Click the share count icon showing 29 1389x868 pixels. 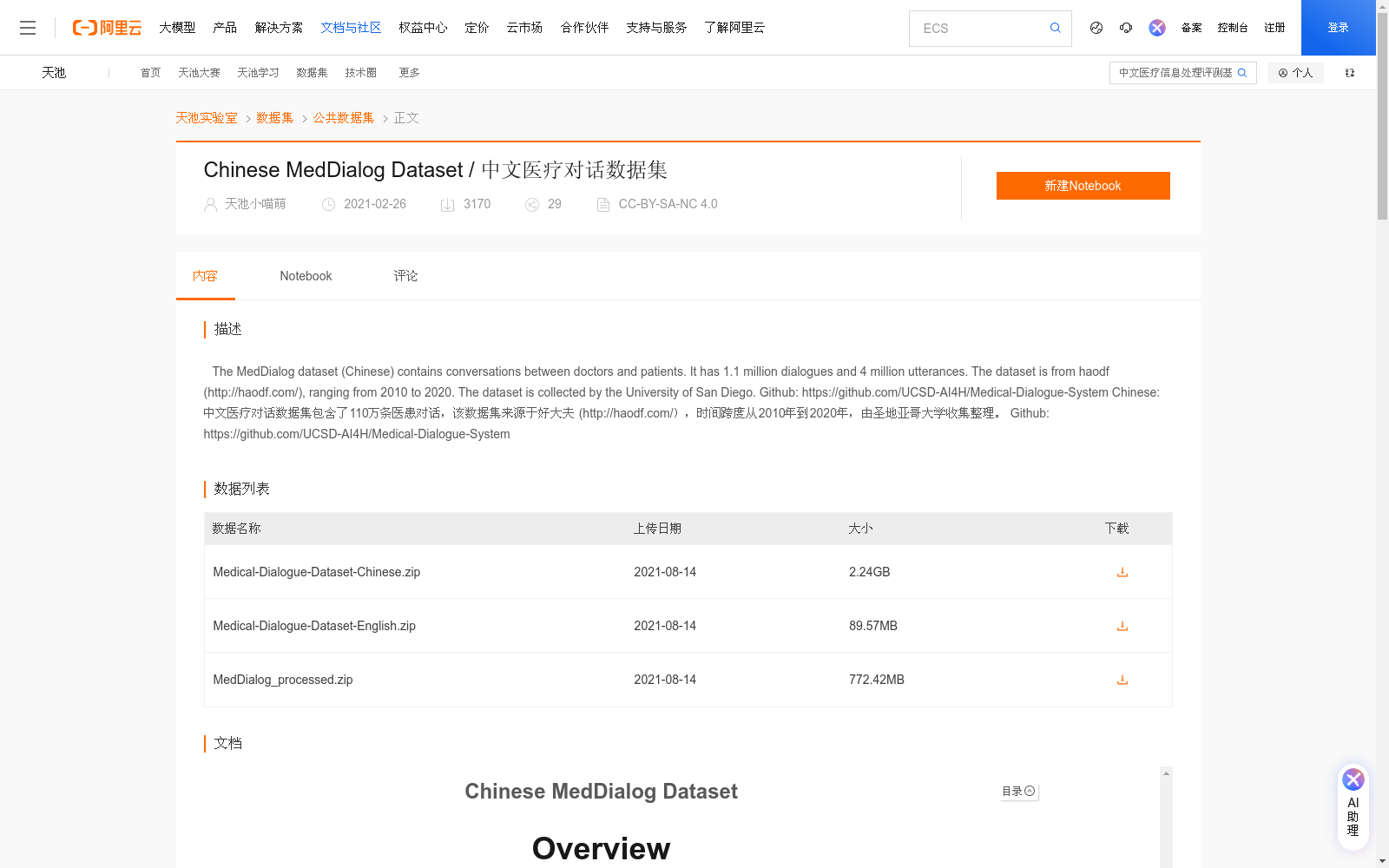pyautogui.click(x=532, y=205)
